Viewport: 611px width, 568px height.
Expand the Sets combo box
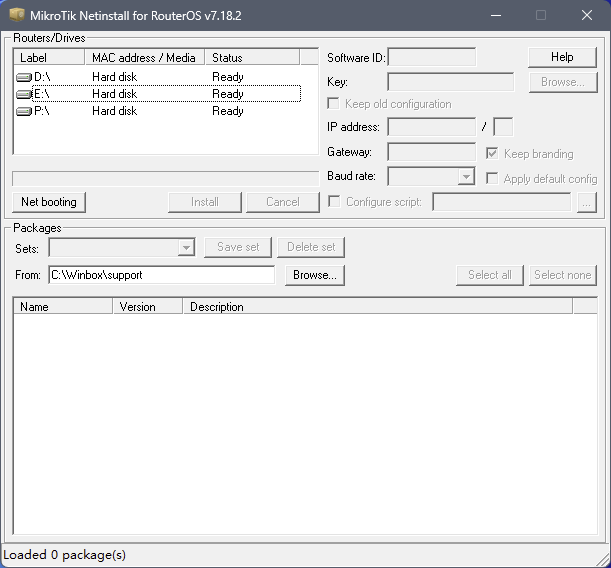pos(186,247)
